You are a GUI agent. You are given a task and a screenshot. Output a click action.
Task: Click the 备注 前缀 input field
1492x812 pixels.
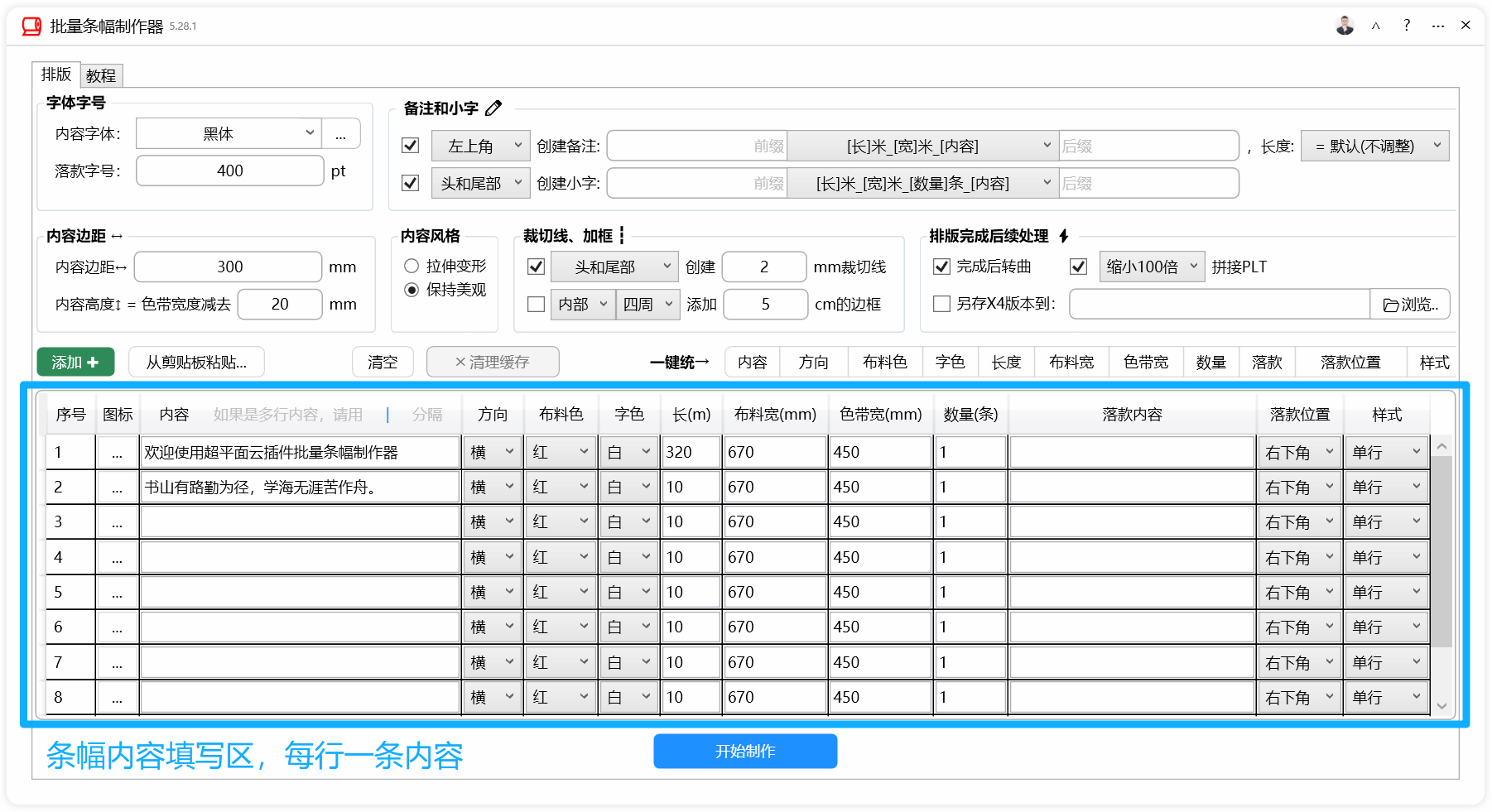[697, 146]
